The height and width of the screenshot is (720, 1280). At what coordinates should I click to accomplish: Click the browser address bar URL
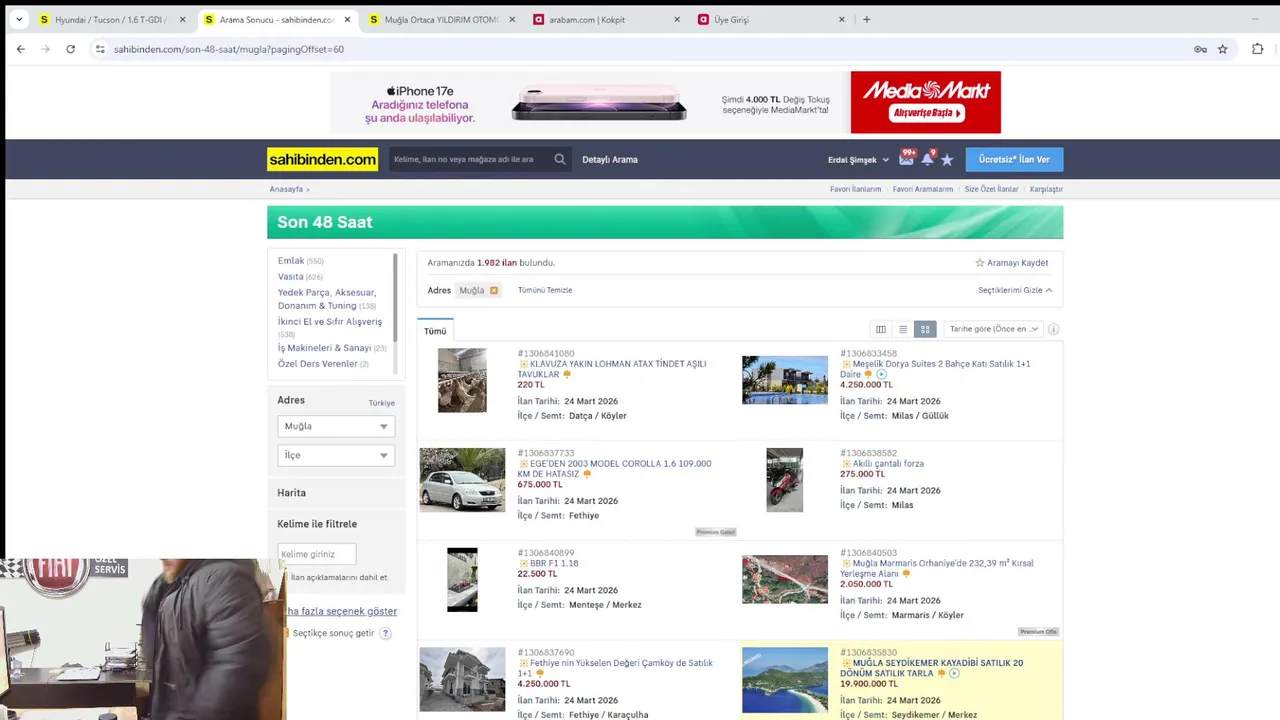pyautogui.click(x=229, y=49)
